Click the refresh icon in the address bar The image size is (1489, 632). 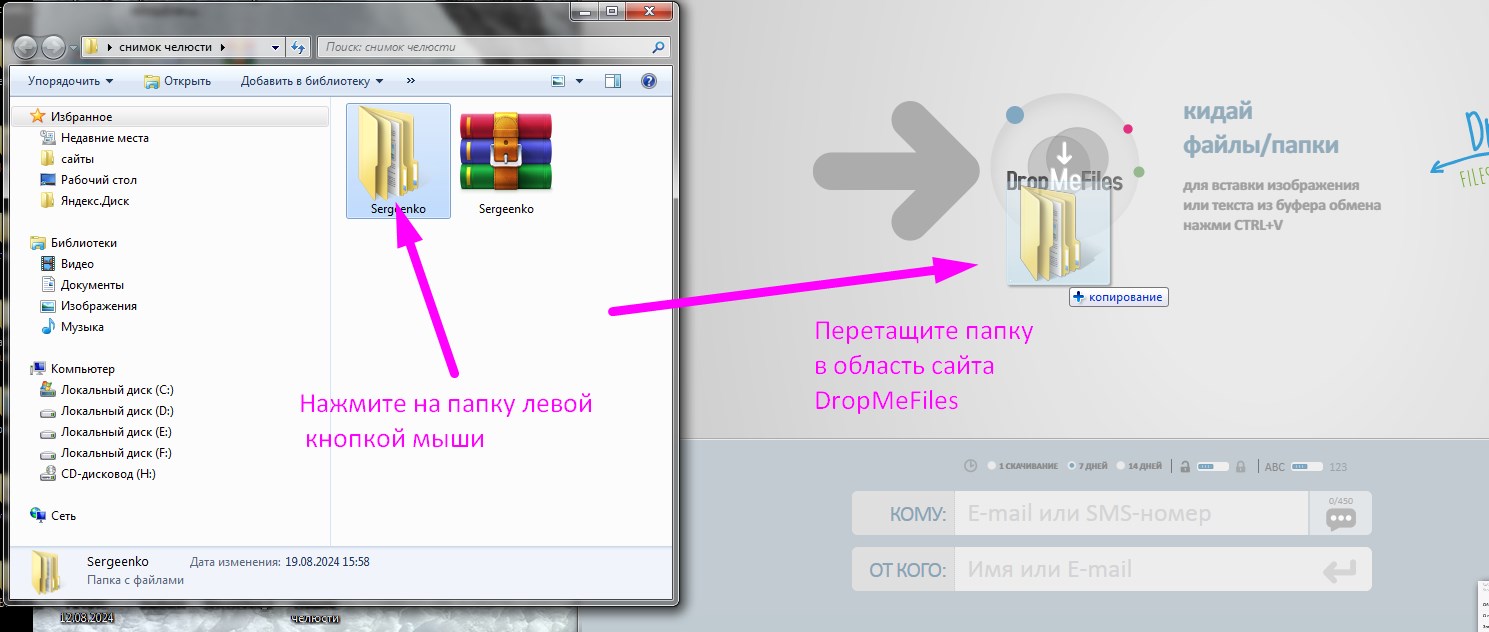298,46
